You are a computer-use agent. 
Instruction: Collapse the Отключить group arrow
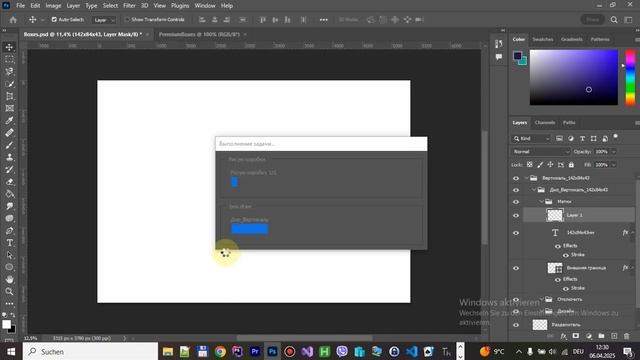pyautogui.click(x=542, y=299)
